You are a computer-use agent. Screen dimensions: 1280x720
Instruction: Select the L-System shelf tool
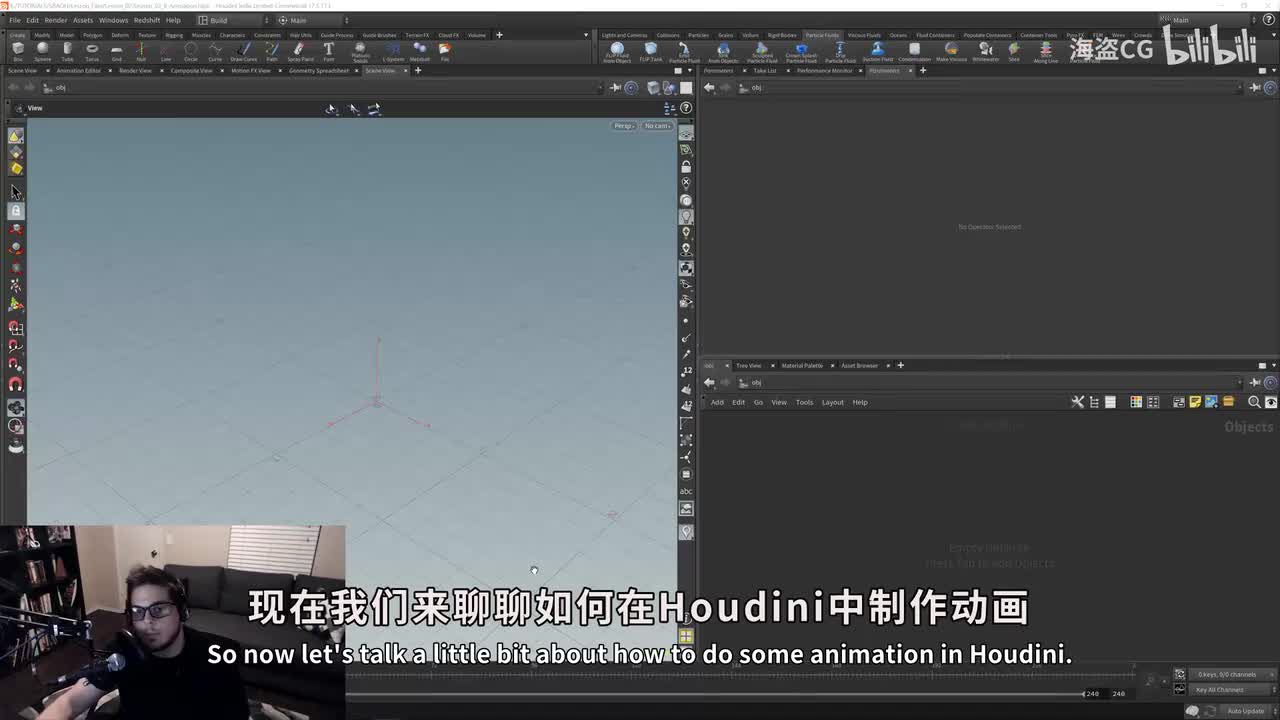coord(393,51)
